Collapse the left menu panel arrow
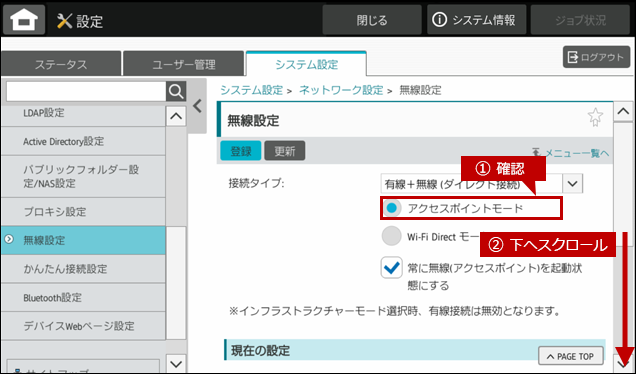This screenshot has width=636, height=374. coord(198,106)
